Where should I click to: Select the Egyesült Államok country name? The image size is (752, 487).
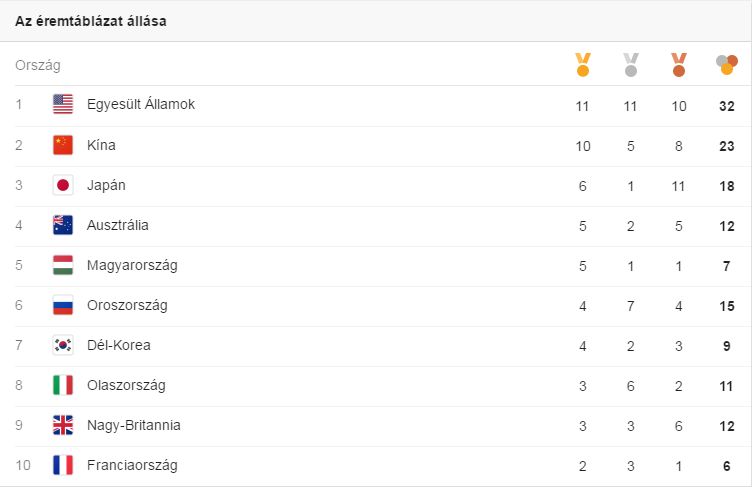point(141,104)
